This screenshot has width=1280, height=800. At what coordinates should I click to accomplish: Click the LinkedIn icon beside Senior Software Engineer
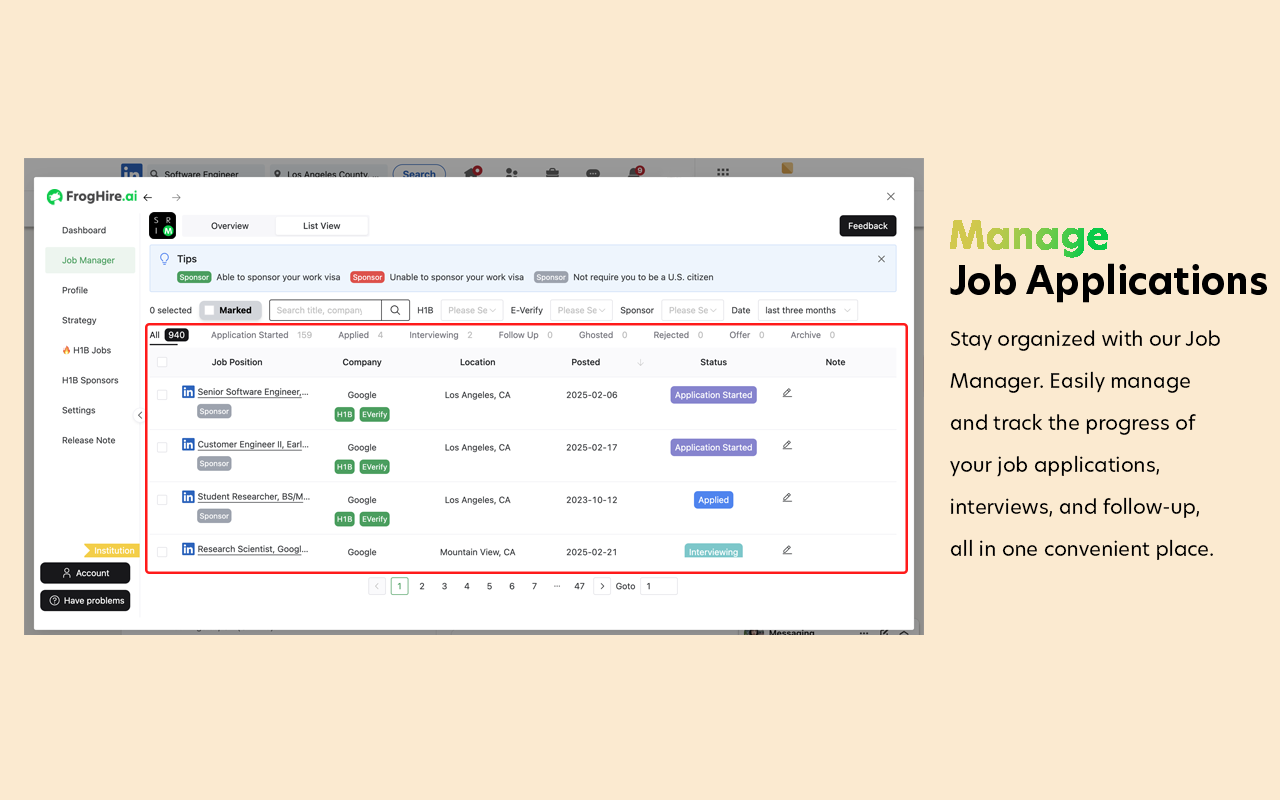pos(187,391)
